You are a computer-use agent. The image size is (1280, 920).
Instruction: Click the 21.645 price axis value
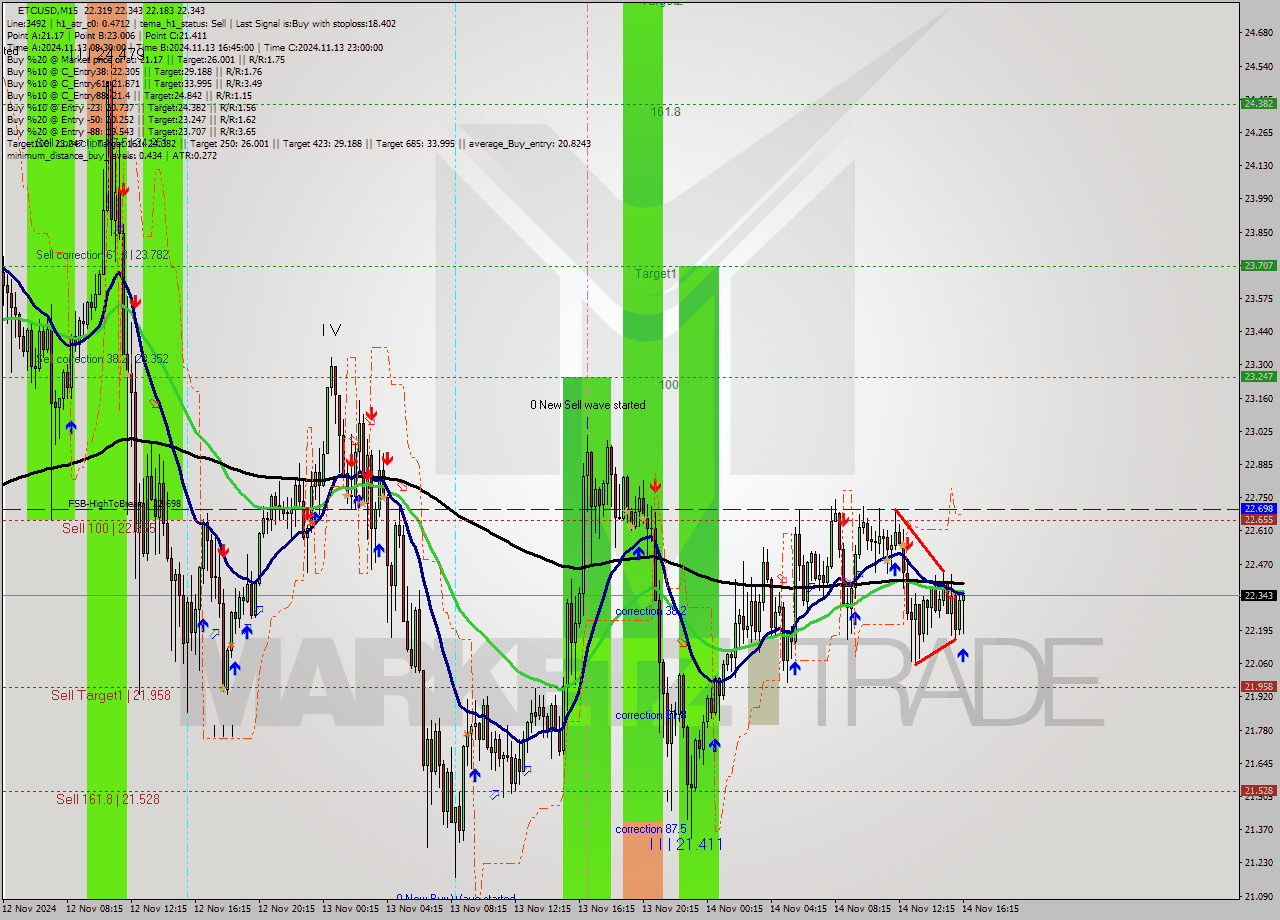[1258, 763]
